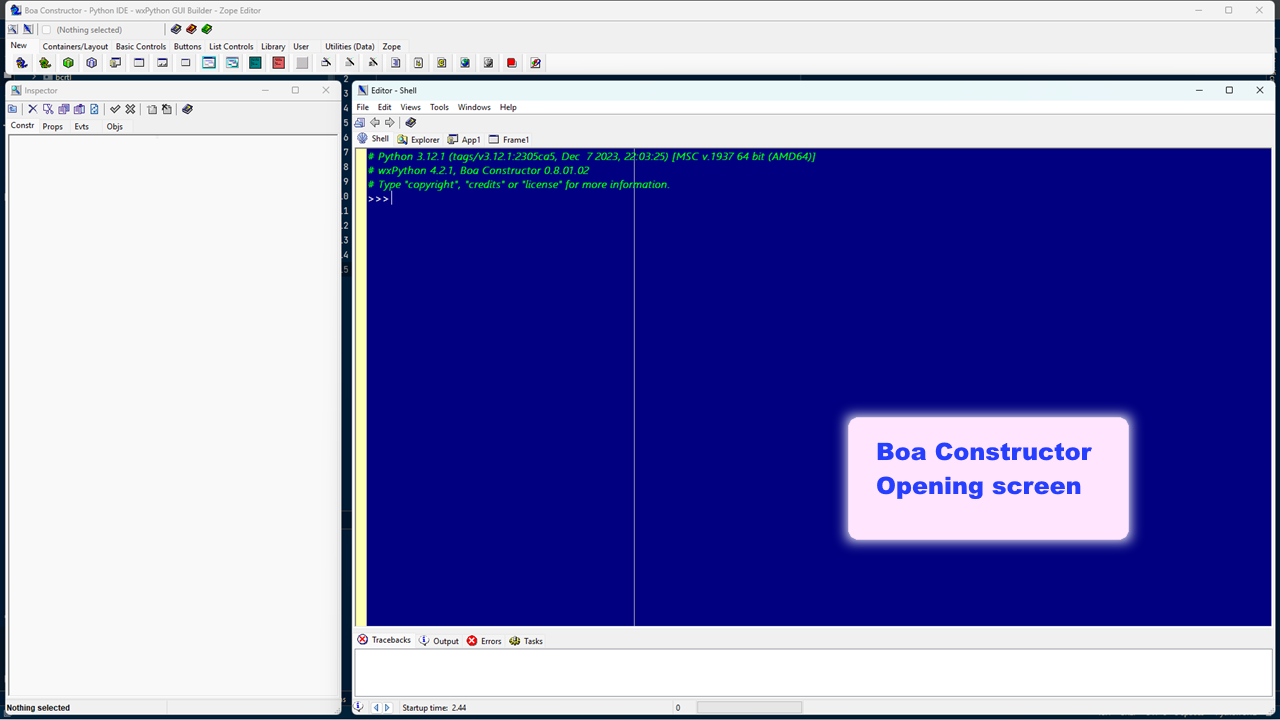
Task: Click the back arrow in Editor toolbar
Action: [x=375, y=123]
